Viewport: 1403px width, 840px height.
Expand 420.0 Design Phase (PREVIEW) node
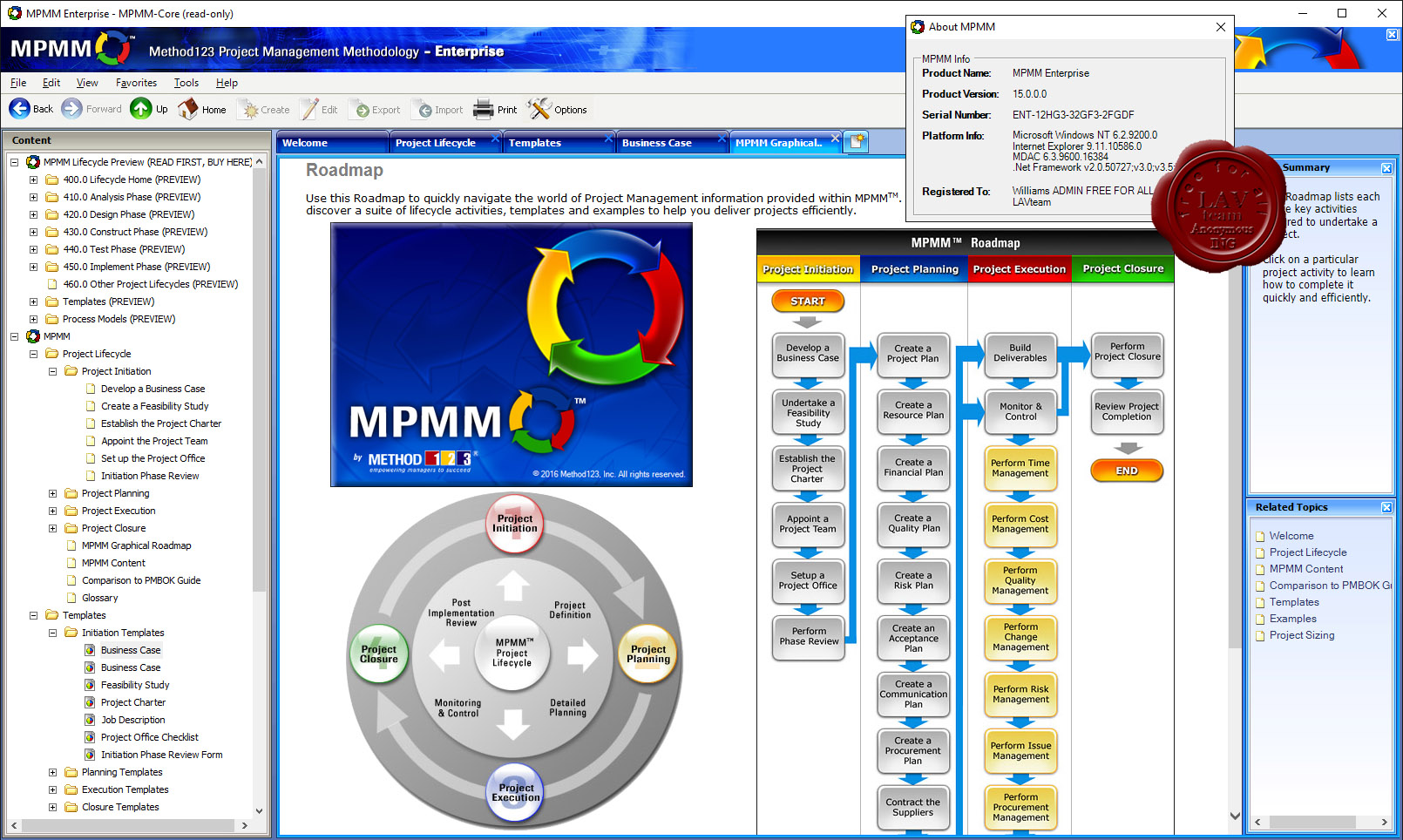click(x=33, y=214)
